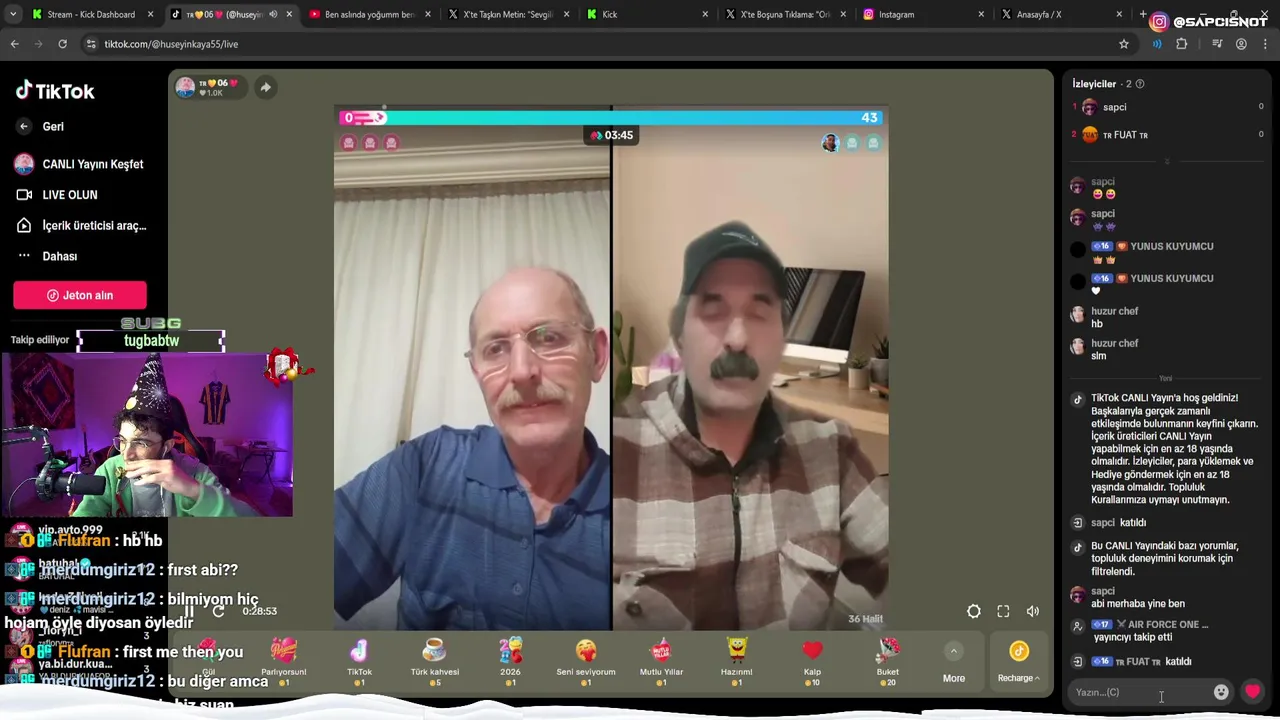This screenshot has width=1280, height=720.
Task: Send the Mutlu Yıllar gift
Action: tap(661, 661)
